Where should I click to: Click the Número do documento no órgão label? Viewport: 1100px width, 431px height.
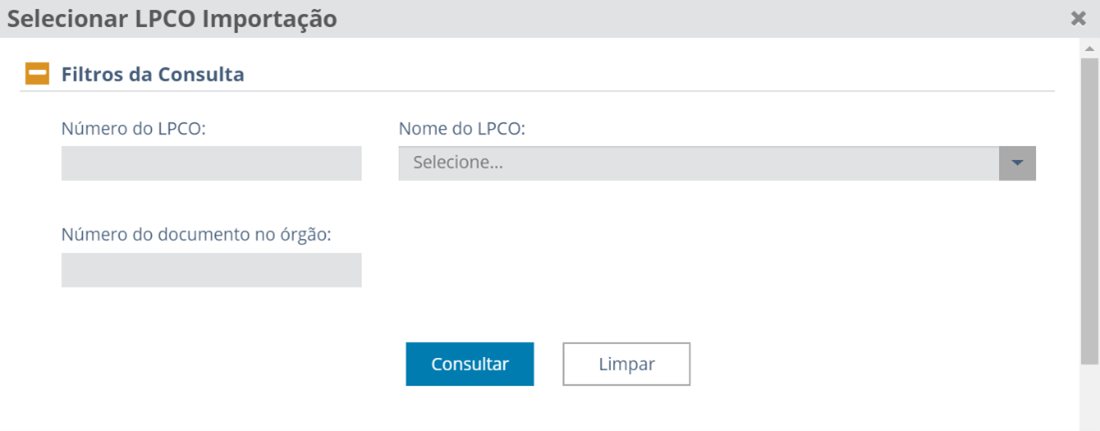(x=196, y=235)
